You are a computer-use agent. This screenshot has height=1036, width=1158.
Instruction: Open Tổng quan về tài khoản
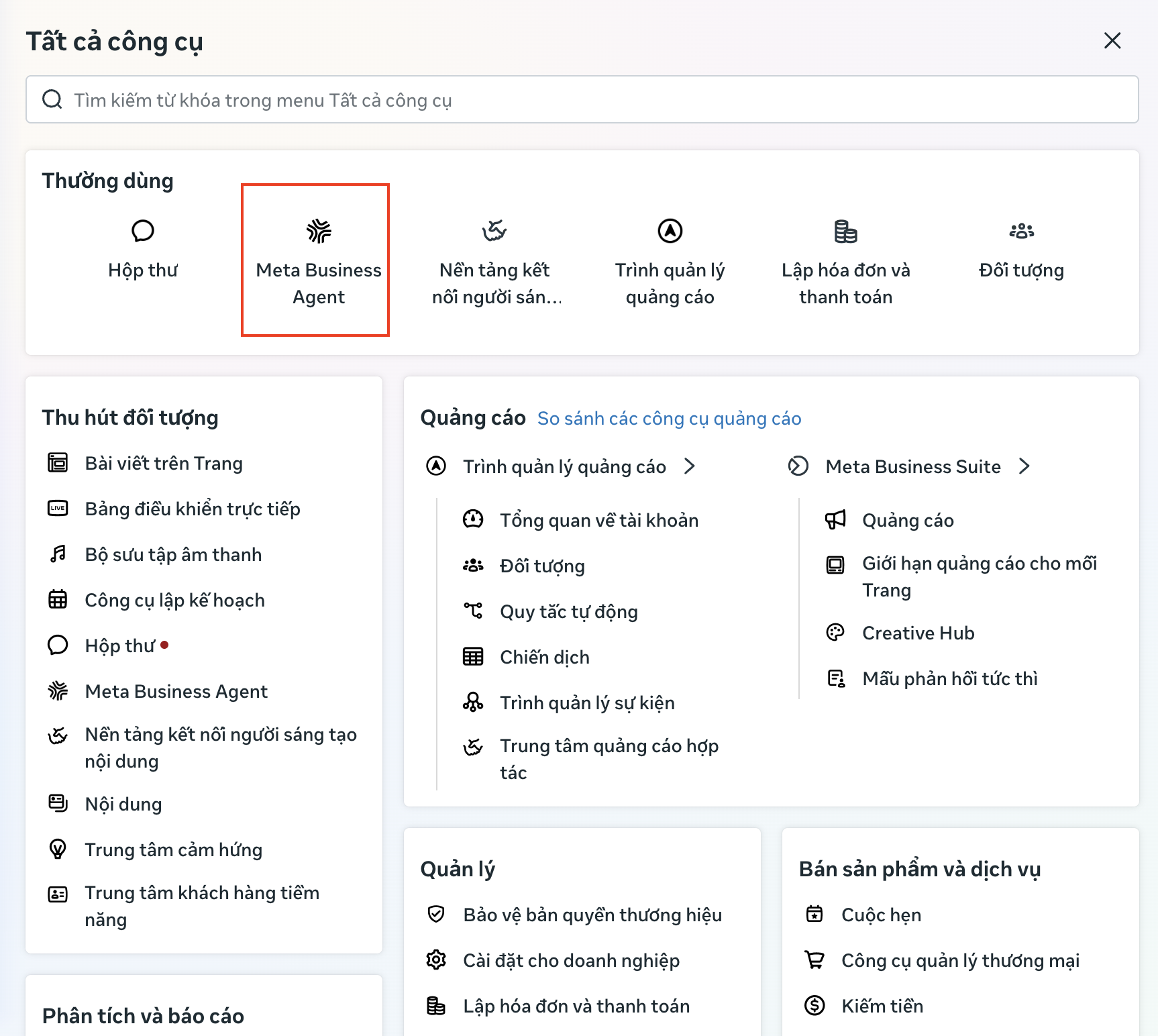(599, 520)
